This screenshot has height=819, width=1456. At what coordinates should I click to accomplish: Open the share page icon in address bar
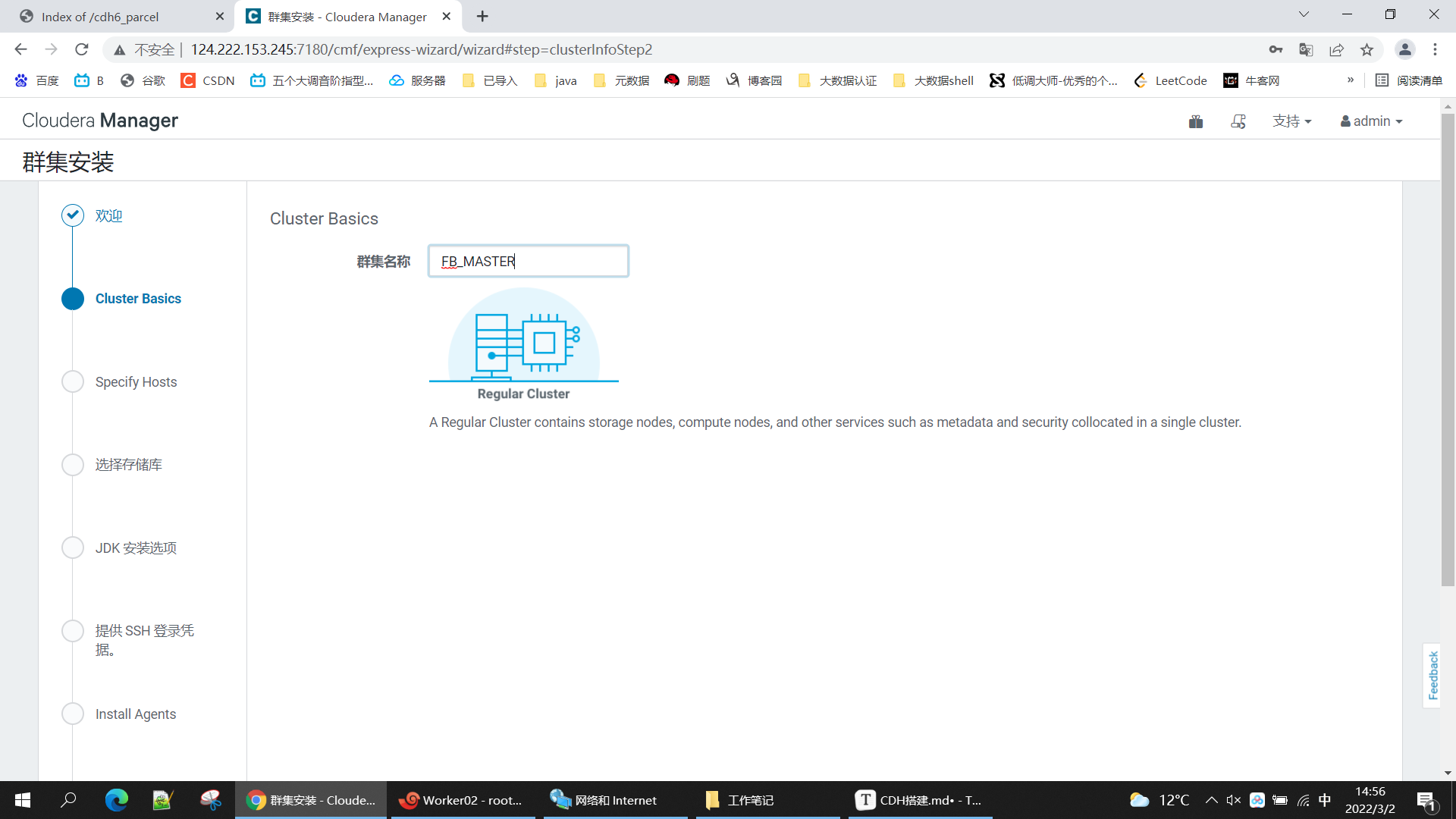coord(1336,49)
